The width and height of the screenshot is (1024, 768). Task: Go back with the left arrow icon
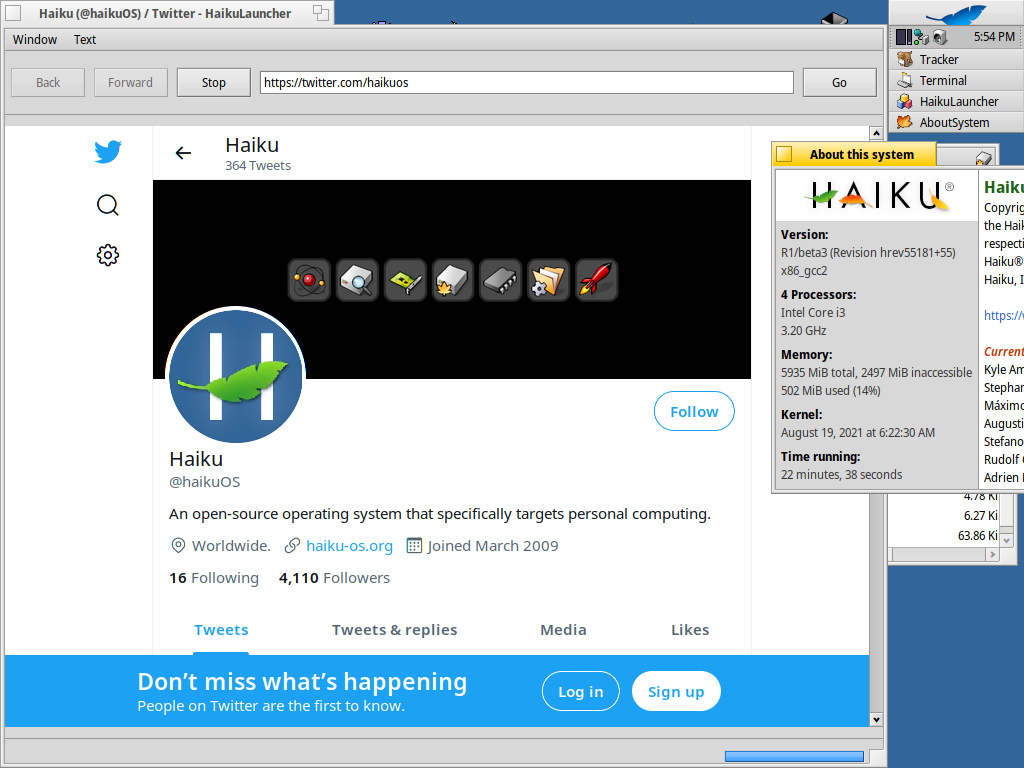(x=184, y=153)
